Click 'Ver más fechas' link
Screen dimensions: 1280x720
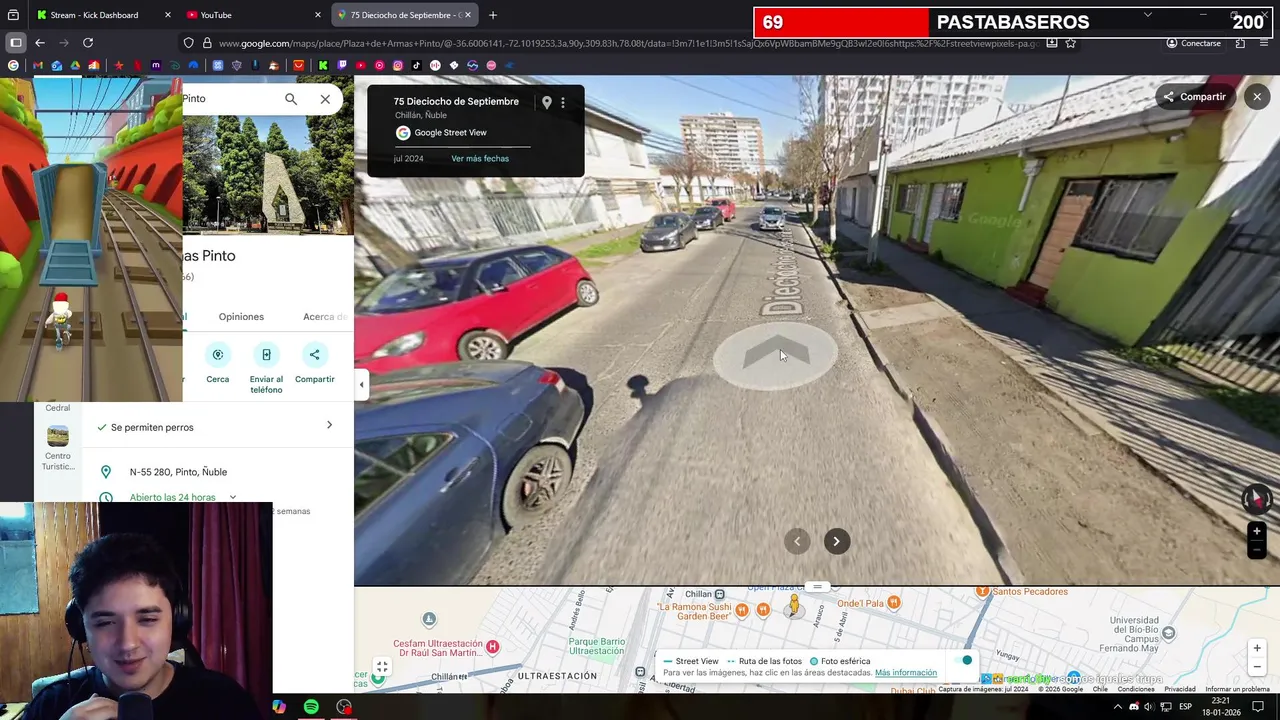(x=480, y=158)
